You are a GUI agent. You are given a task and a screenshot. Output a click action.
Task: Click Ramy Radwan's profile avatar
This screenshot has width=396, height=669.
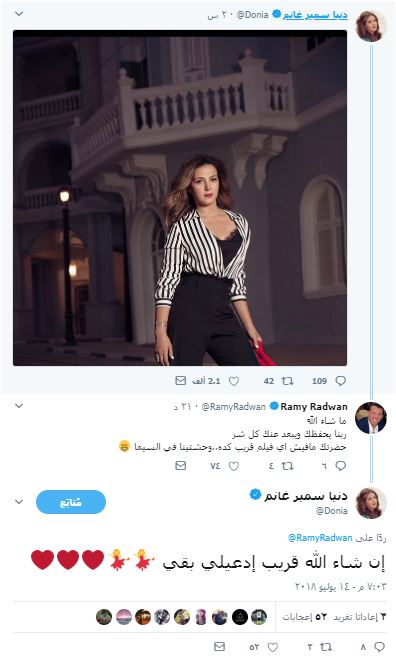tap(371, 418)
